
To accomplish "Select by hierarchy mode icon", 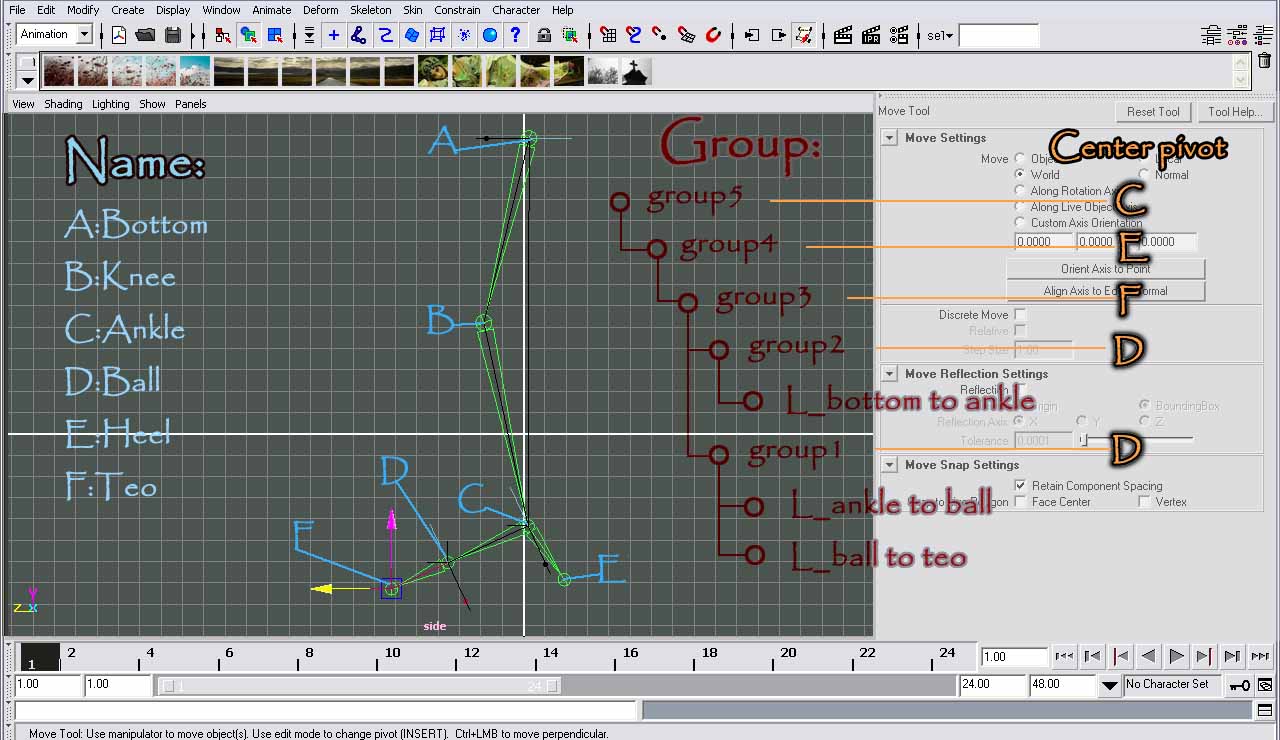I will click(x=223, y=35).
